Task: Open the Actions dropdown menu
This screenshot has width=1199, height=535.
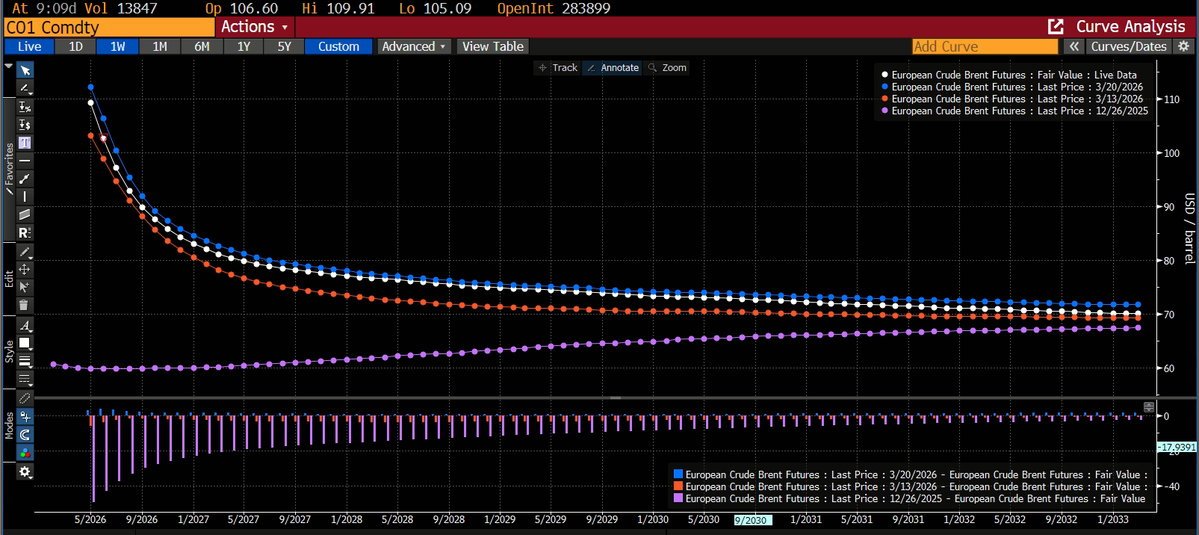Action: tap(255, 27)
